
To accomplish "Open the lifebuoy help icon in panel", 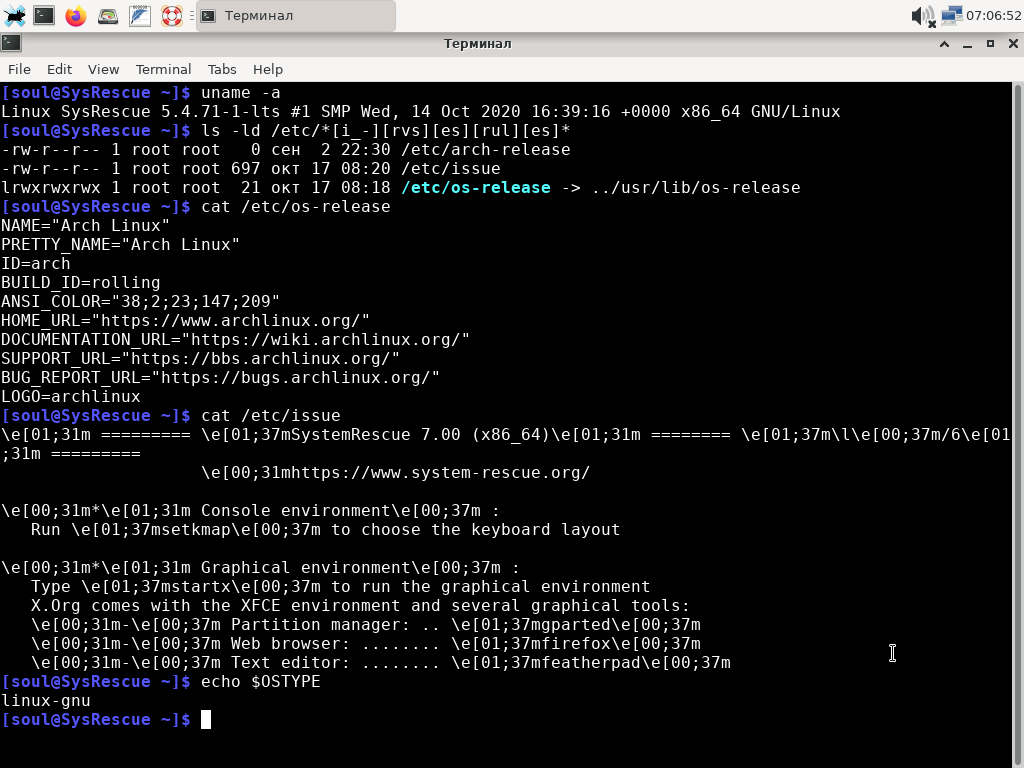I will [x=172, y=15].
